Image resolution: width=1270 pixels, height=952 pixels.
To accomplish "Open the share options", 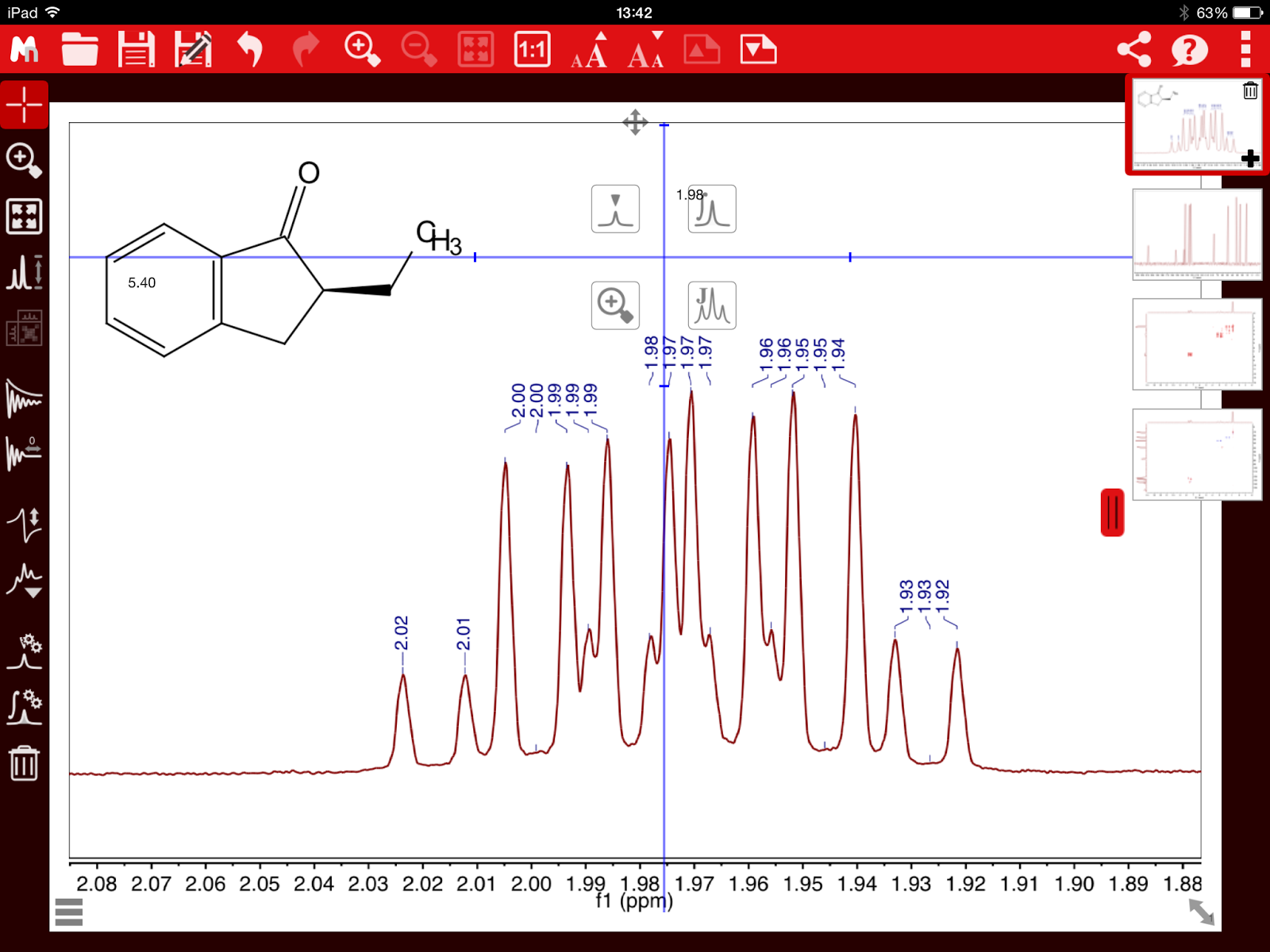I will (1135, 49).
